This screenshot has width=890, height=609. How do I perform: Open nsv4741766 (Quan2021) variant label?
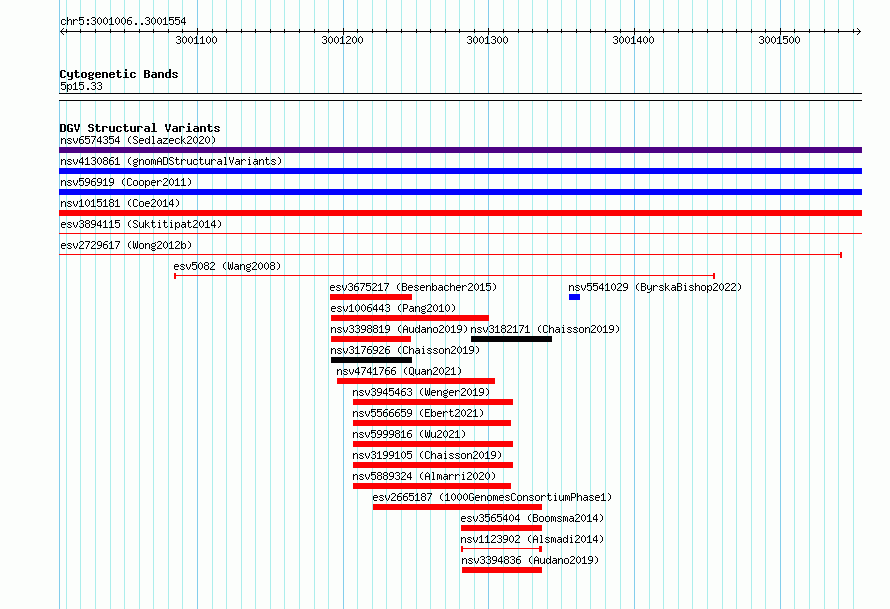pyautogui.click(x=399, y=371)
